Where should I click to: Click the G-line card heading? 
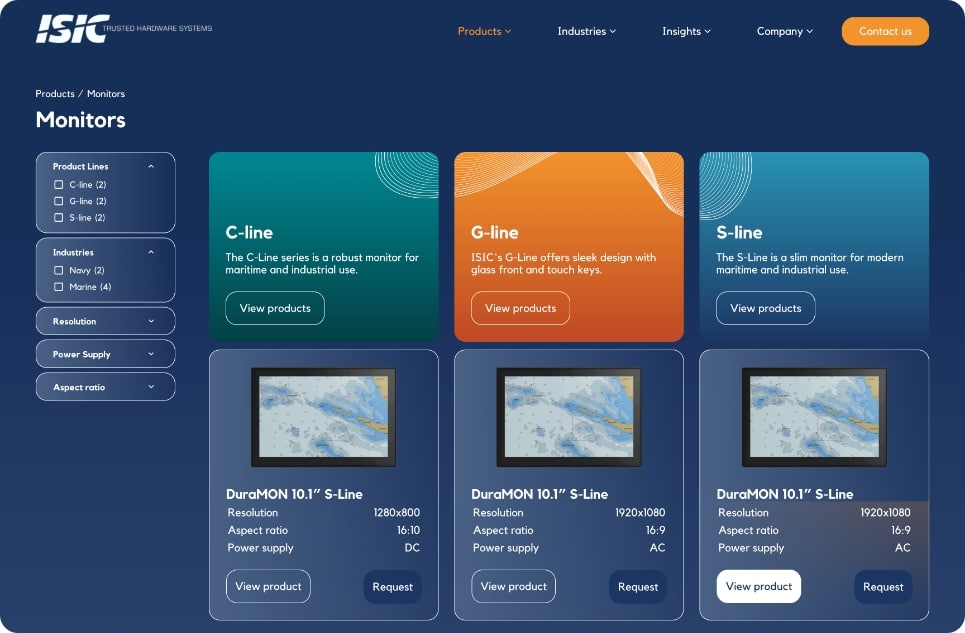tap(495, 233)
